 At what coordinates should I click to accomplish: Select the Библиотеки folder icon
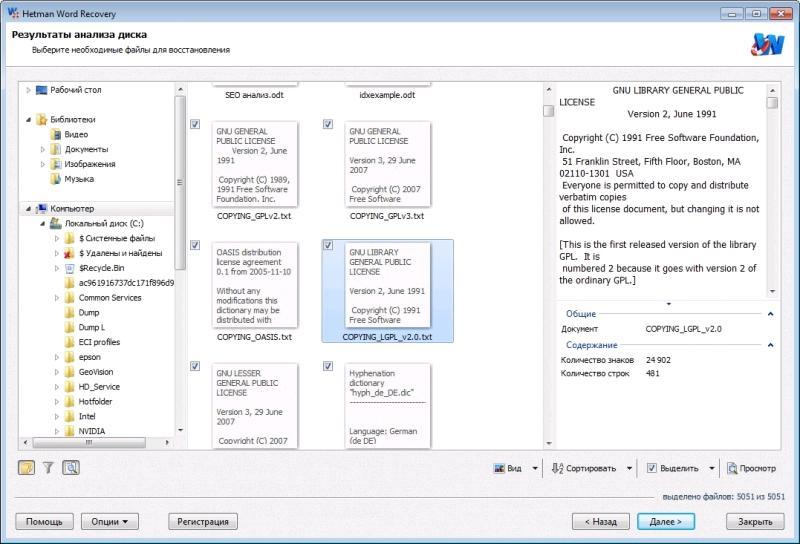(x=42, y=119)
